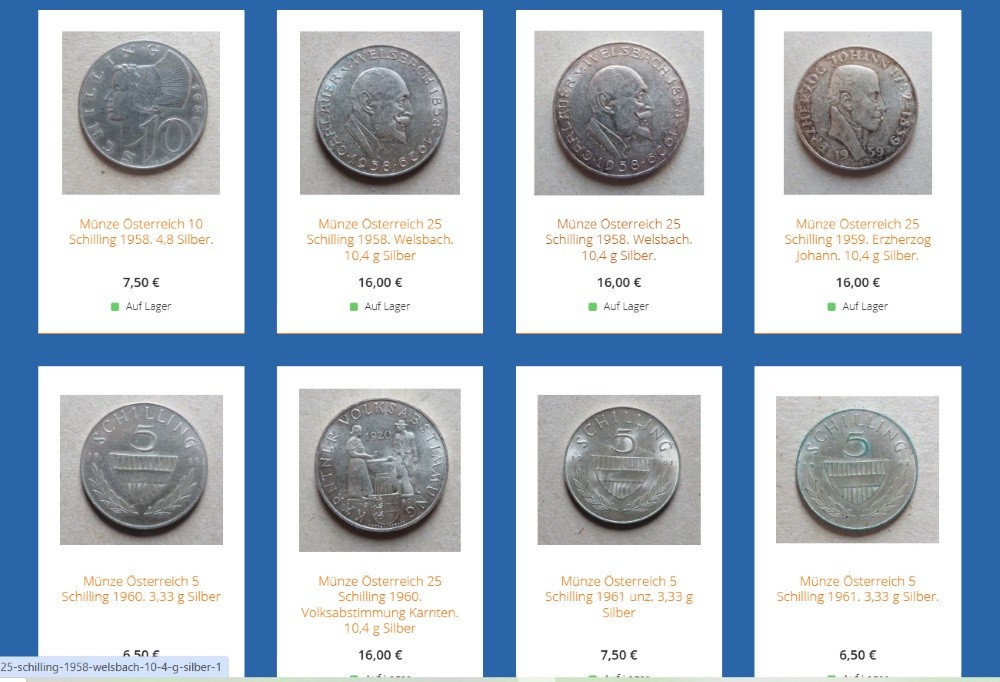The width and height of the screenshot is (1000, 682).
Task: Open link Münze Österreich 10 Schilling 1958
Action: coord(141,232)
